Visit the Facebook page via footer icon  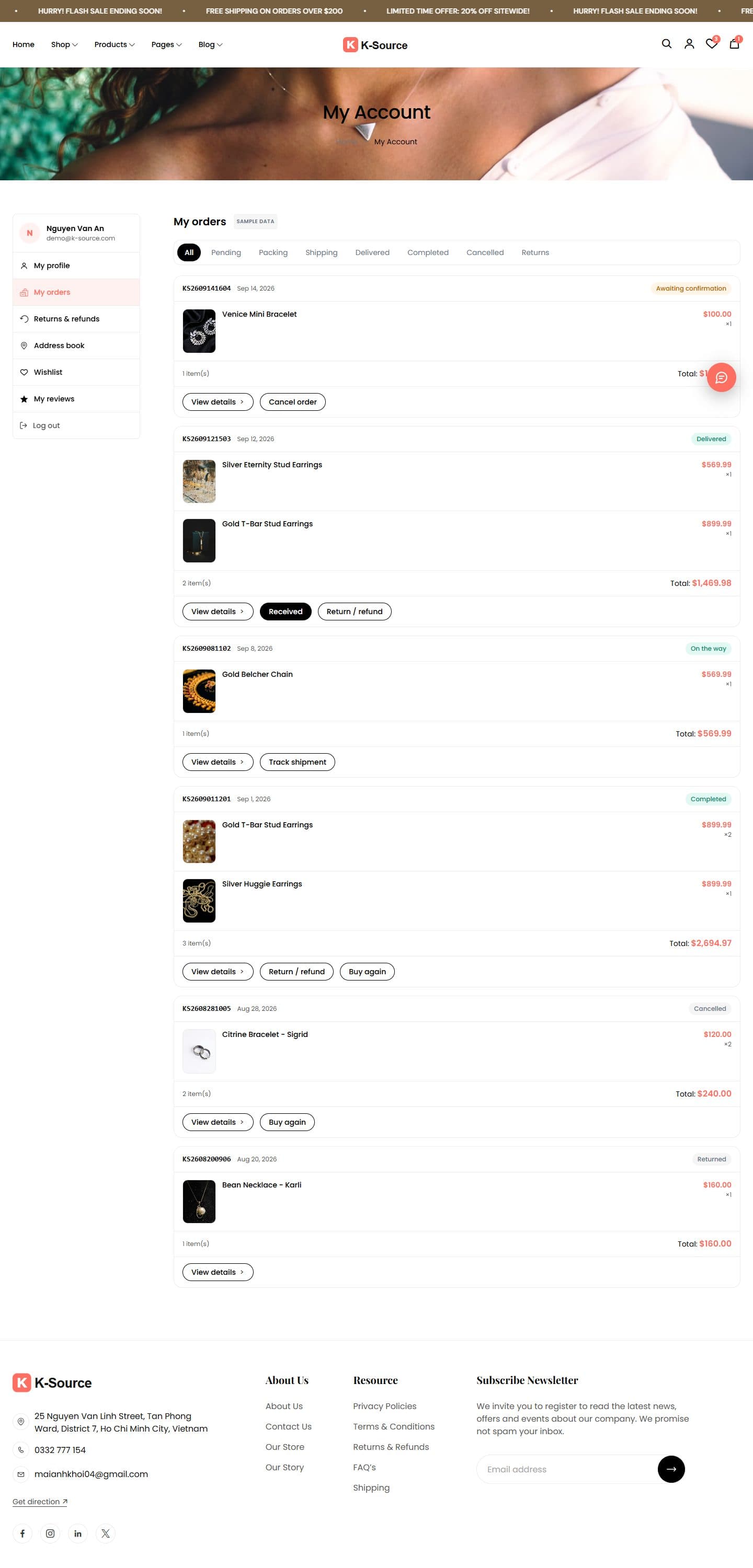22,1534
